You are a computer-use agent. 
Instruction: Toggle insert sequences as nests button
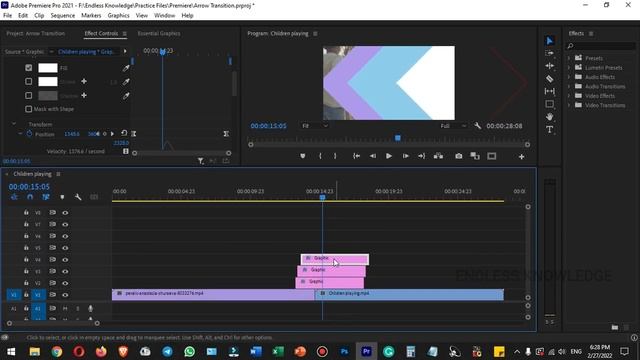coord(14,197)
